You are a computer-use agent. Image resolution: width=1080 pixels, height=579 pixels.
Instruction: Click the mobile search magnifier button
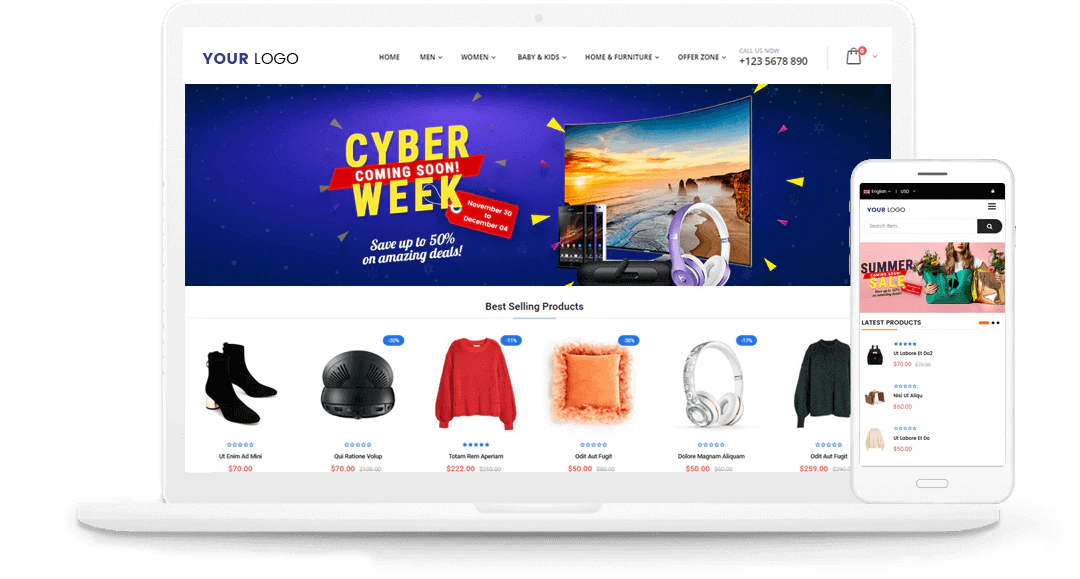989,226
